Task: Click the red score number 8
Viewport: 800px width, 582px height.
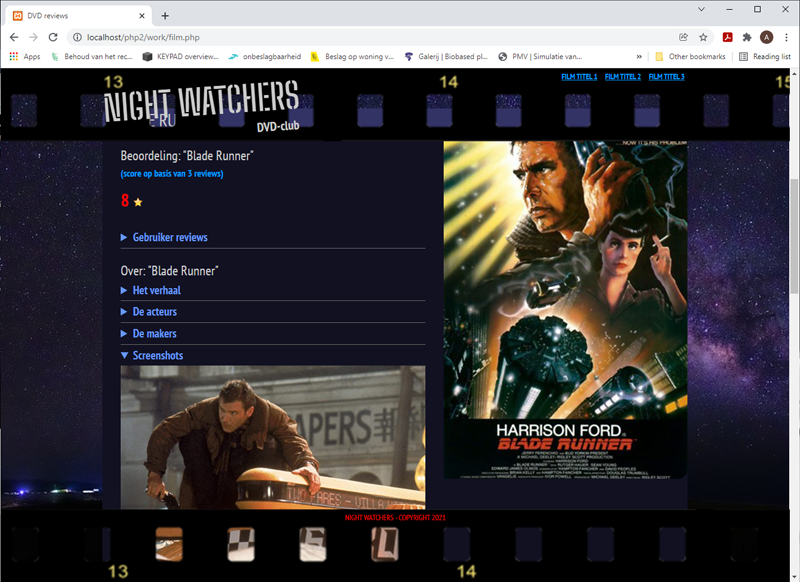Action: [125, 200]
